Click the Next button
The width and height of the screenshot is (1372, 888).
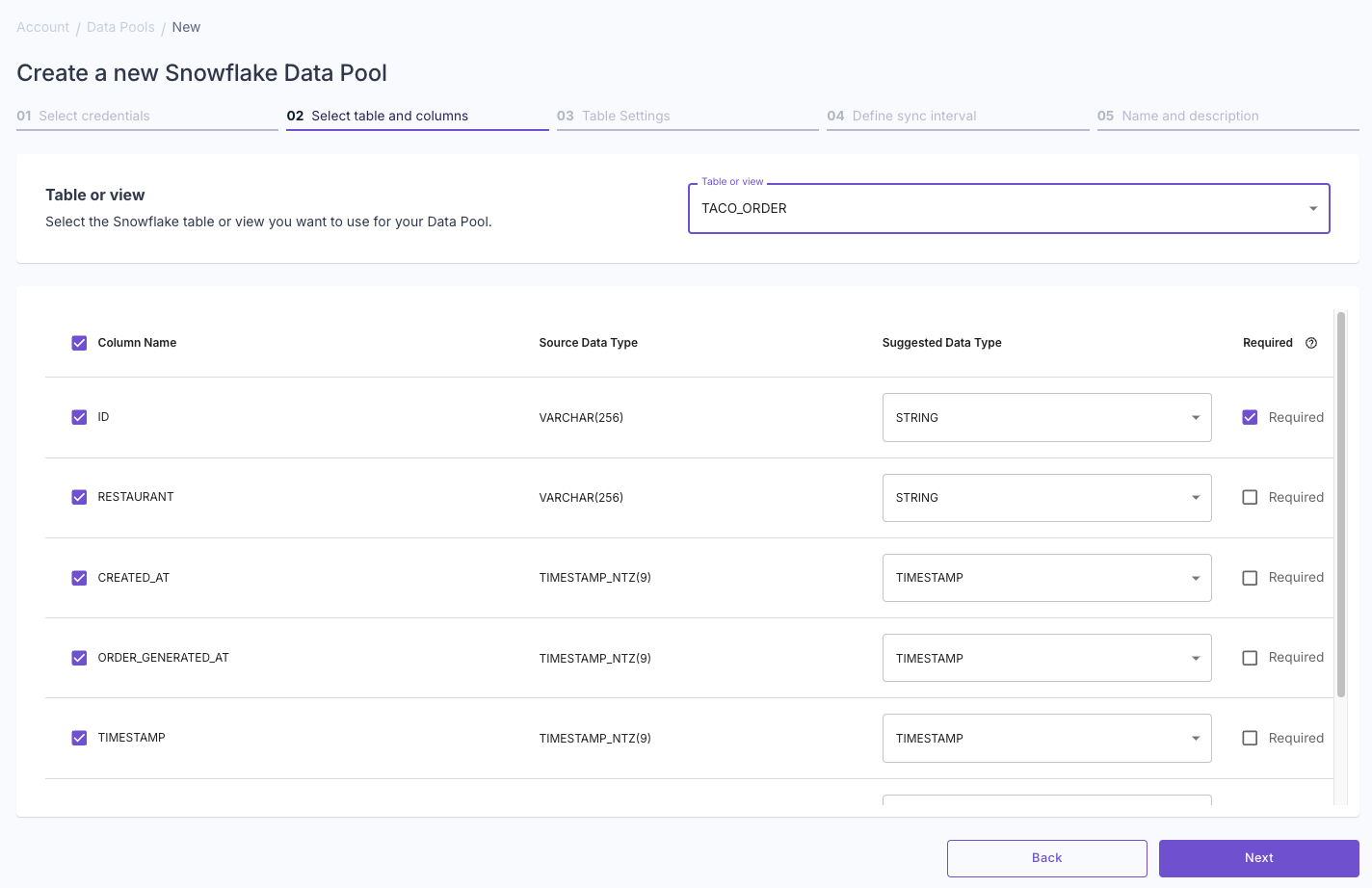click(x=1258, y=857)
